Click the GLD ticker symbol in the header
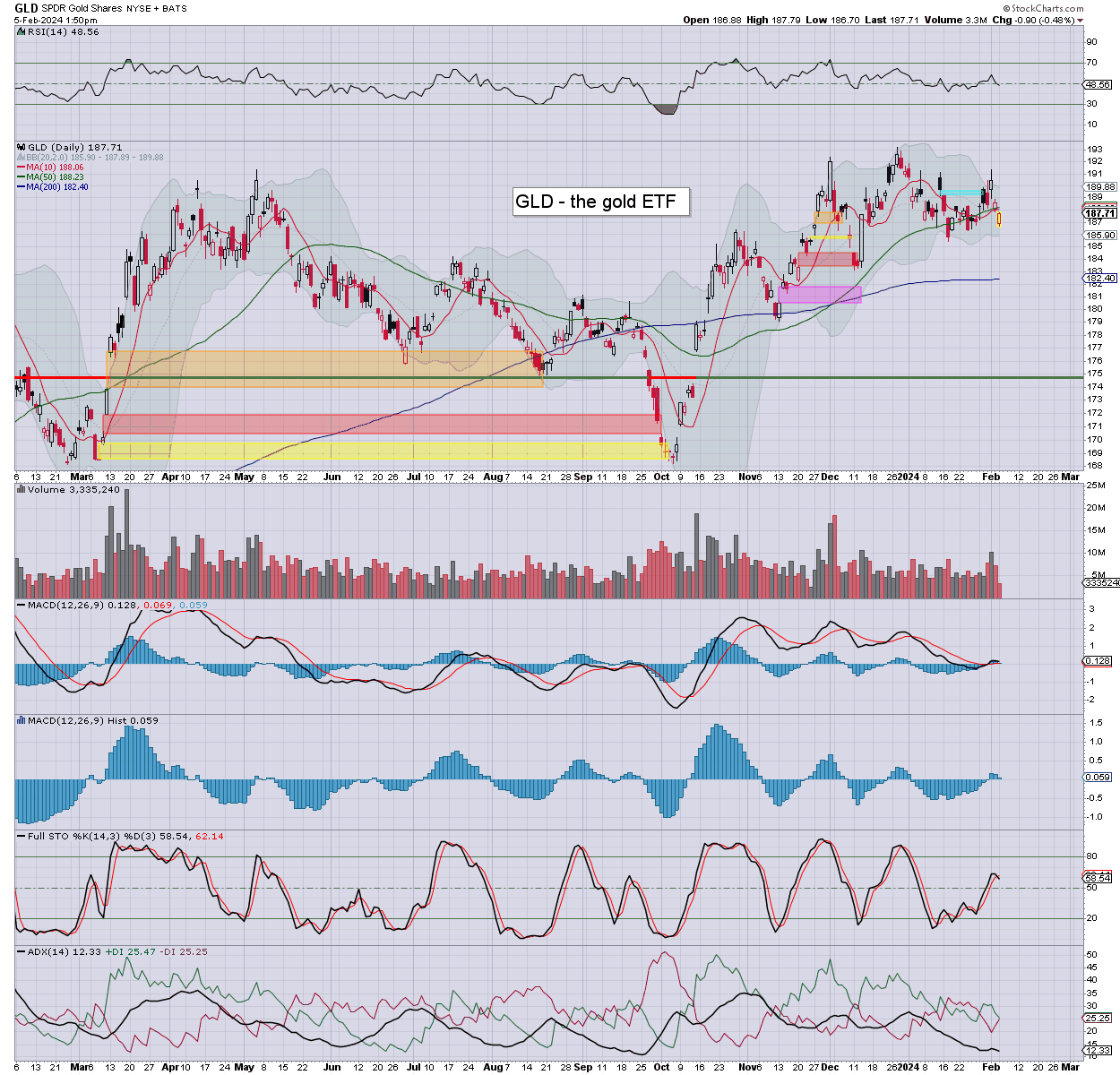 coord(26,8)
